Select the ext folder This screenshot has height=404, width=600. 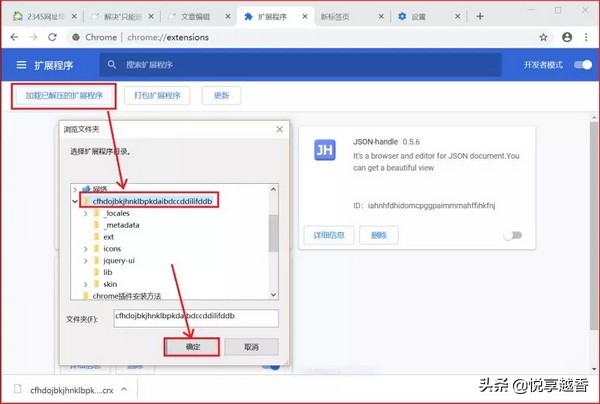[108, 237]
